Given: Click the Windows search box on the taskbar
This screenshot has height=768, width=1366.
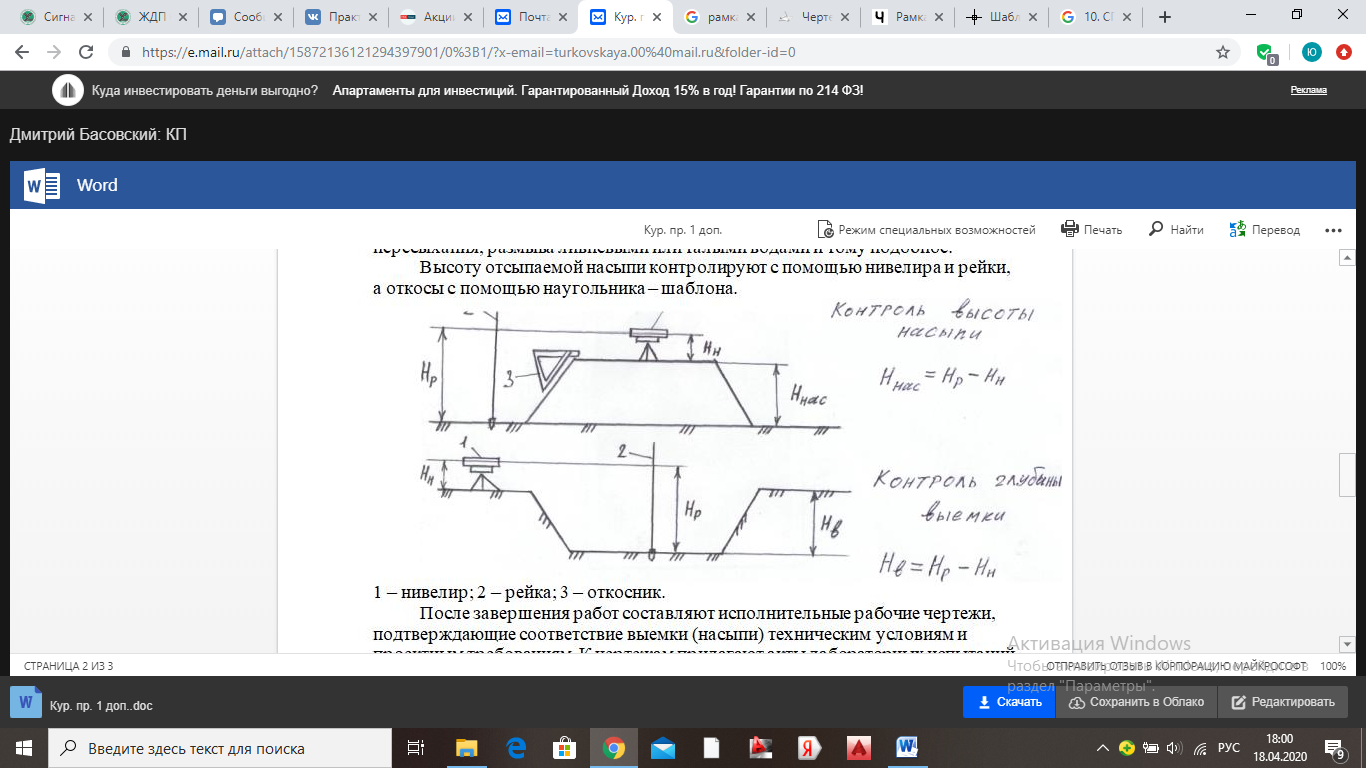Looking at the screenshot, I should 219,748.
